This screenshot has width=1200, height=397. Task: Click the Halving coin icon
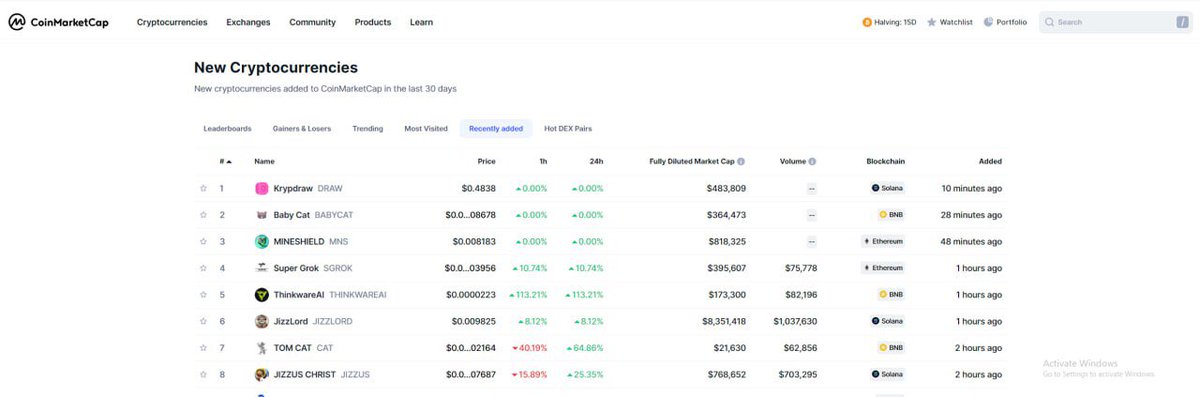[867, 22]
